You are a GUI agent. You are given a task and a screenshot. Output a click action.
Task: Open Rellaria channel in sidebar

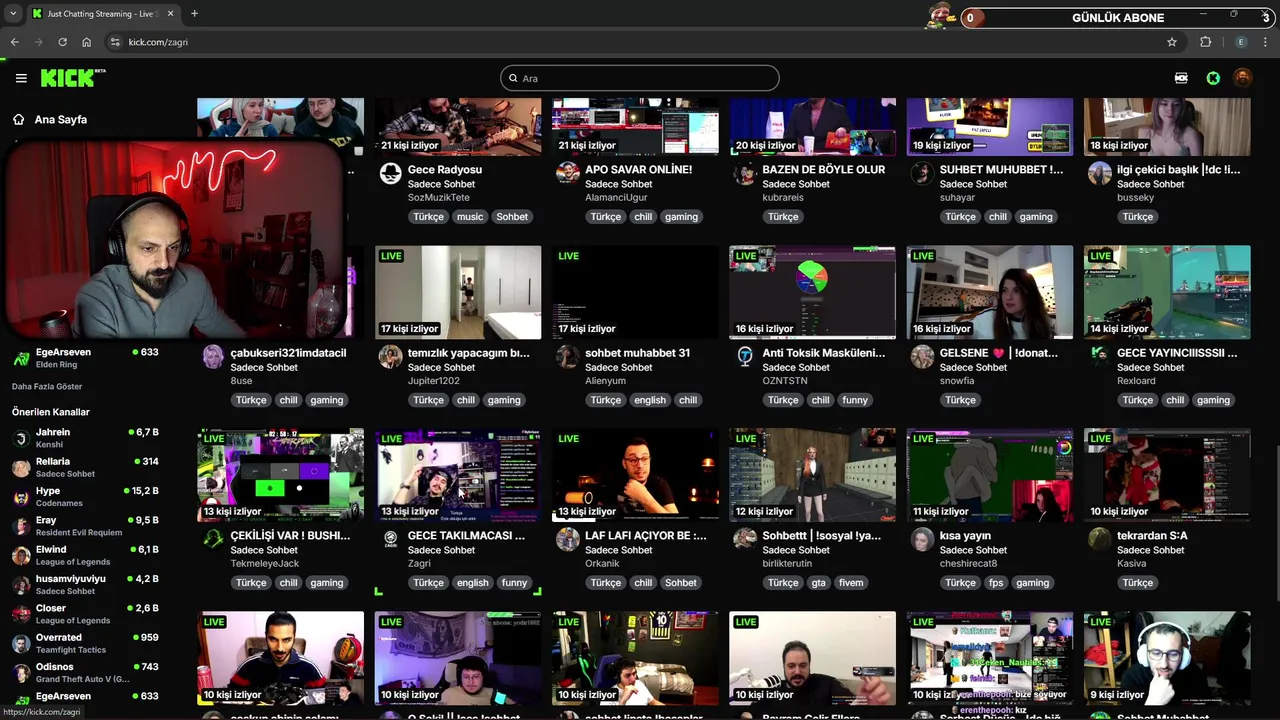pos(85,467)
